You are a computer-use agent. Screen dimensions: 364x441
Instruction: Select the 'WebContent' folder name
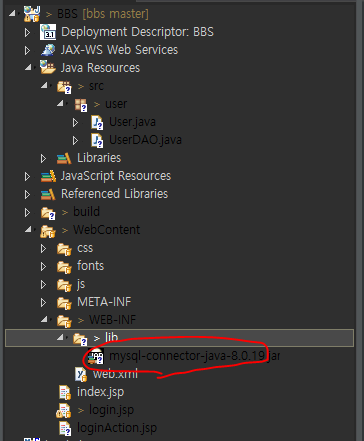(107, 230)
